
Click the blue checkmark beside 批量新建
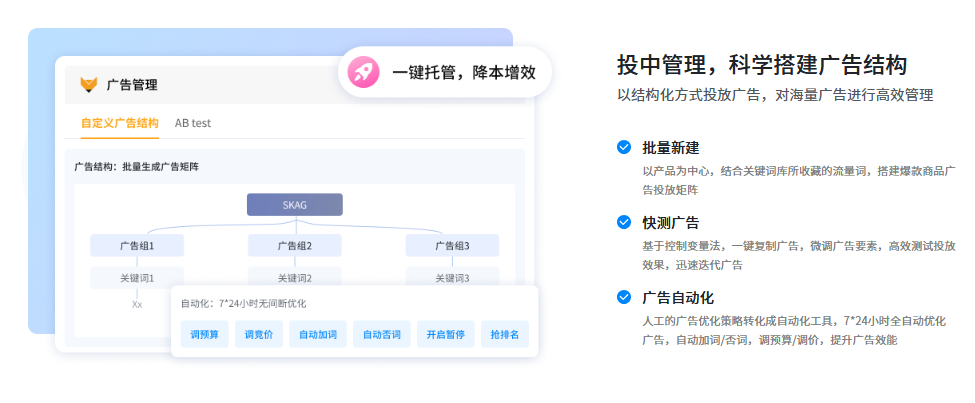coord(624,147)
